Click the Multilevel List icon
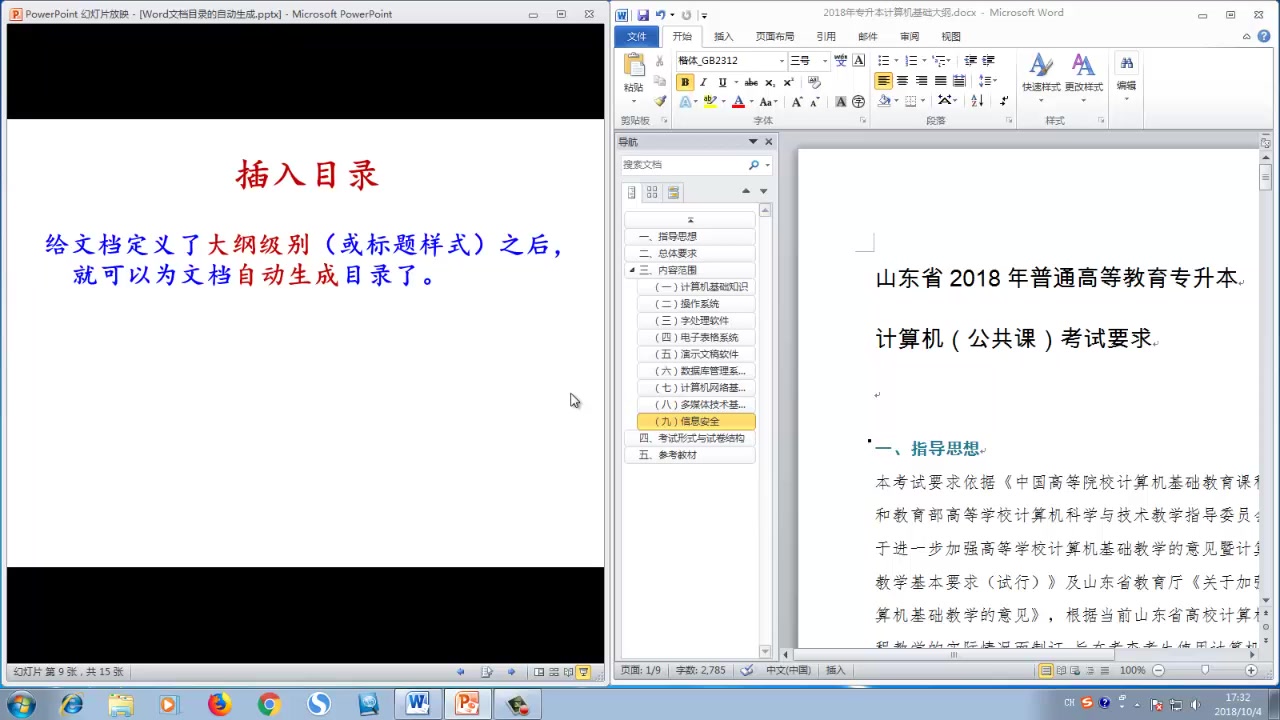 coord(939,61)
